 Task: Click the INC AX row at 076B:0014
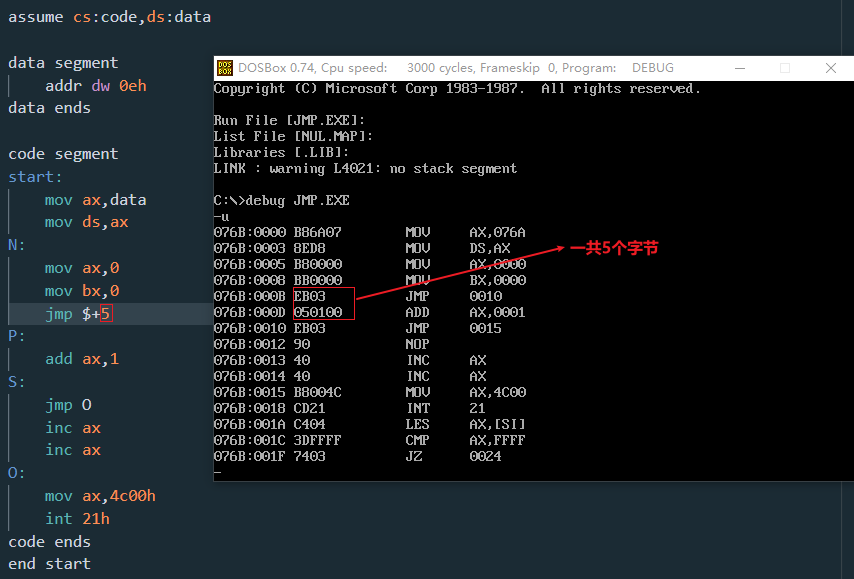pyautogui.click(x=350, y=376)
